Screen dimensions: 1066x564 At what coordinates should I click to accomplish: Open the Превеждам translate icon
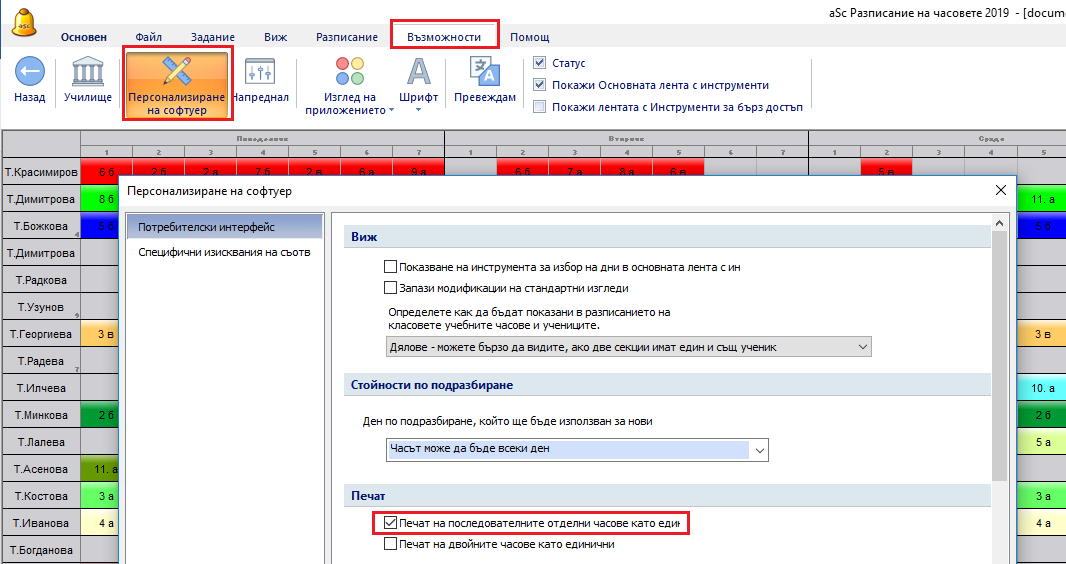[x=485, y=72]
